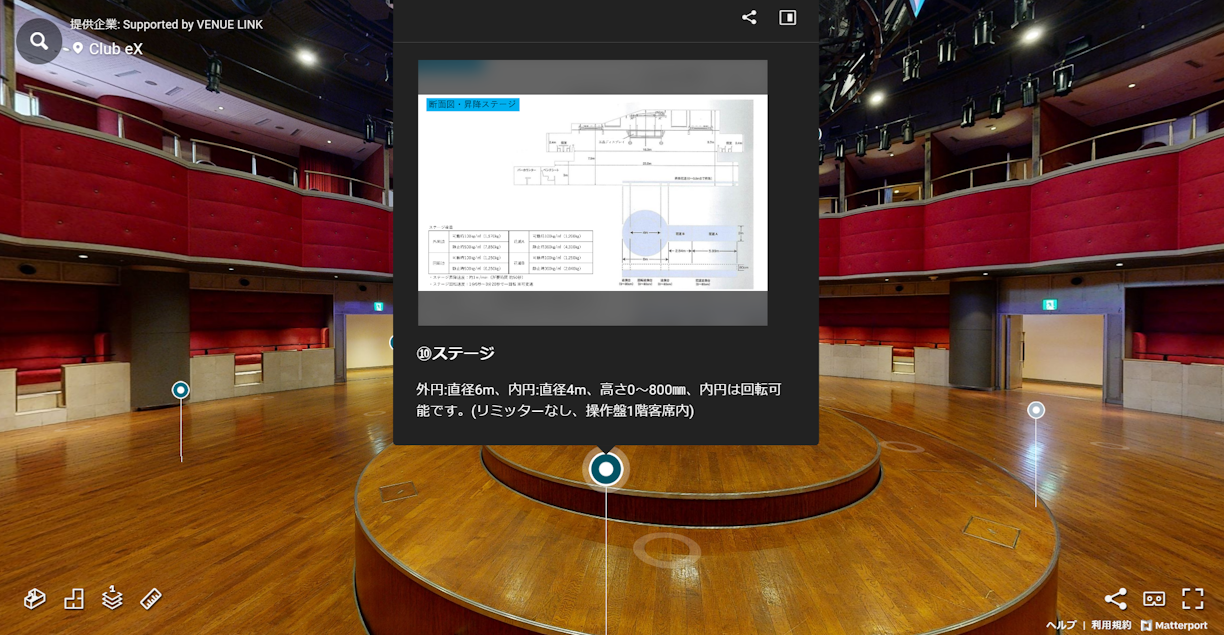Open the search magnifier button

tap(39, 41)
